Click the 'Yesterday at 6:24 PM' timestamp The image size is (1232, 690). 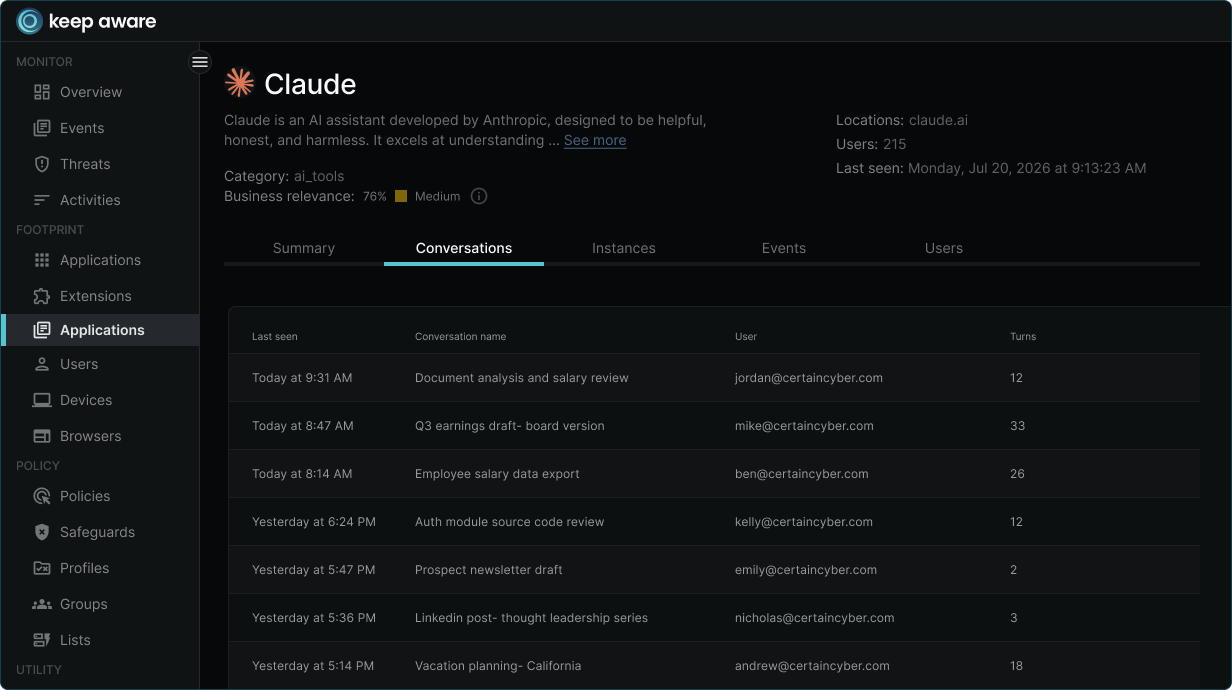(314, 522)
